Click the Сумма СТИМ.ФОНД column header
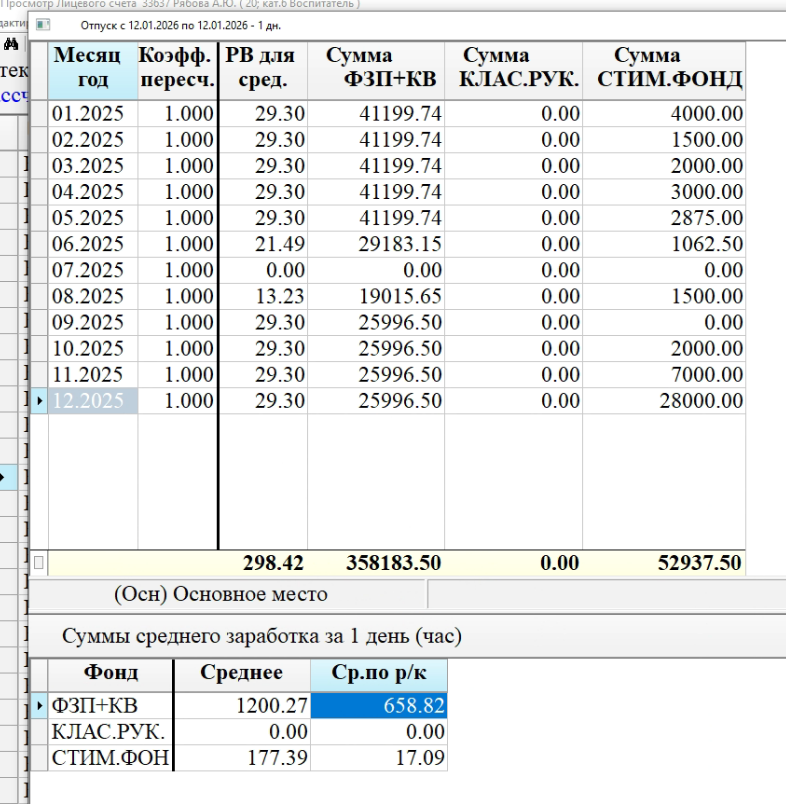Image resolution: width=786 pixels, height=804 pixels. point(664,68)
